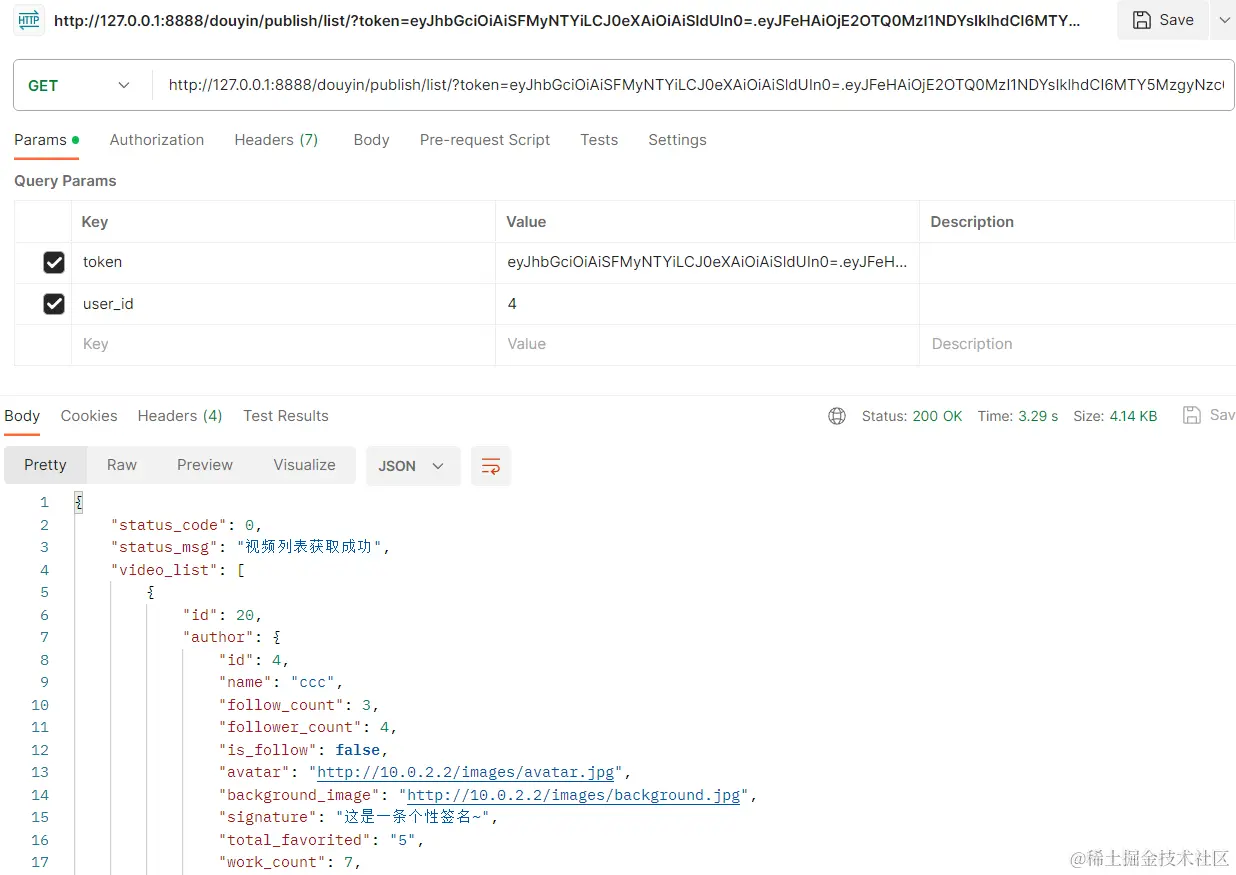Select the Raw response view
Screen dimensions: 1236x875
pos(122,465)
